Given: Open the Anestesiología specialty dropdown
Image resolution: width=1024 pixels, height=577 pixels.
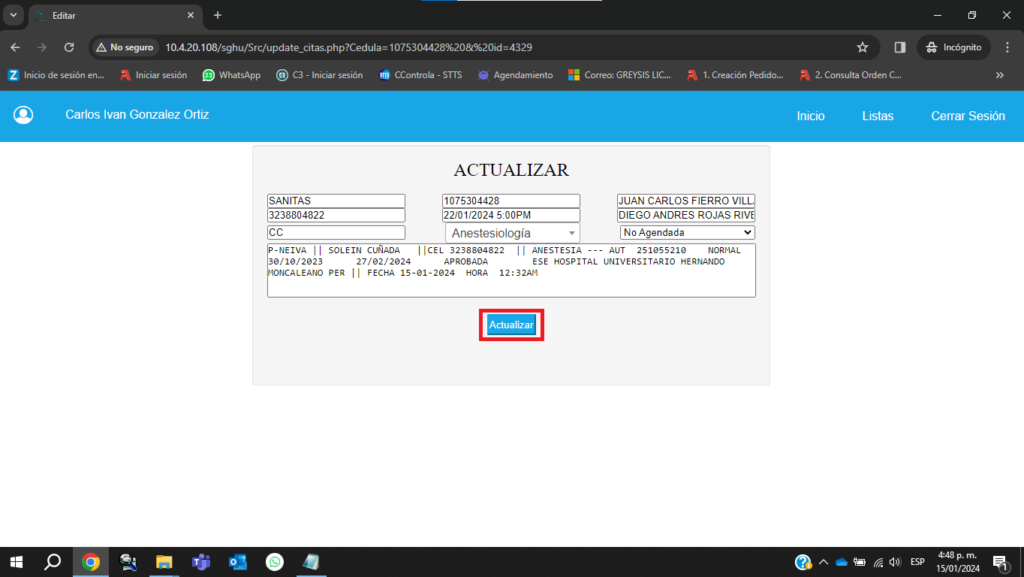Looking at the screenshot, I should coord(511,233).
